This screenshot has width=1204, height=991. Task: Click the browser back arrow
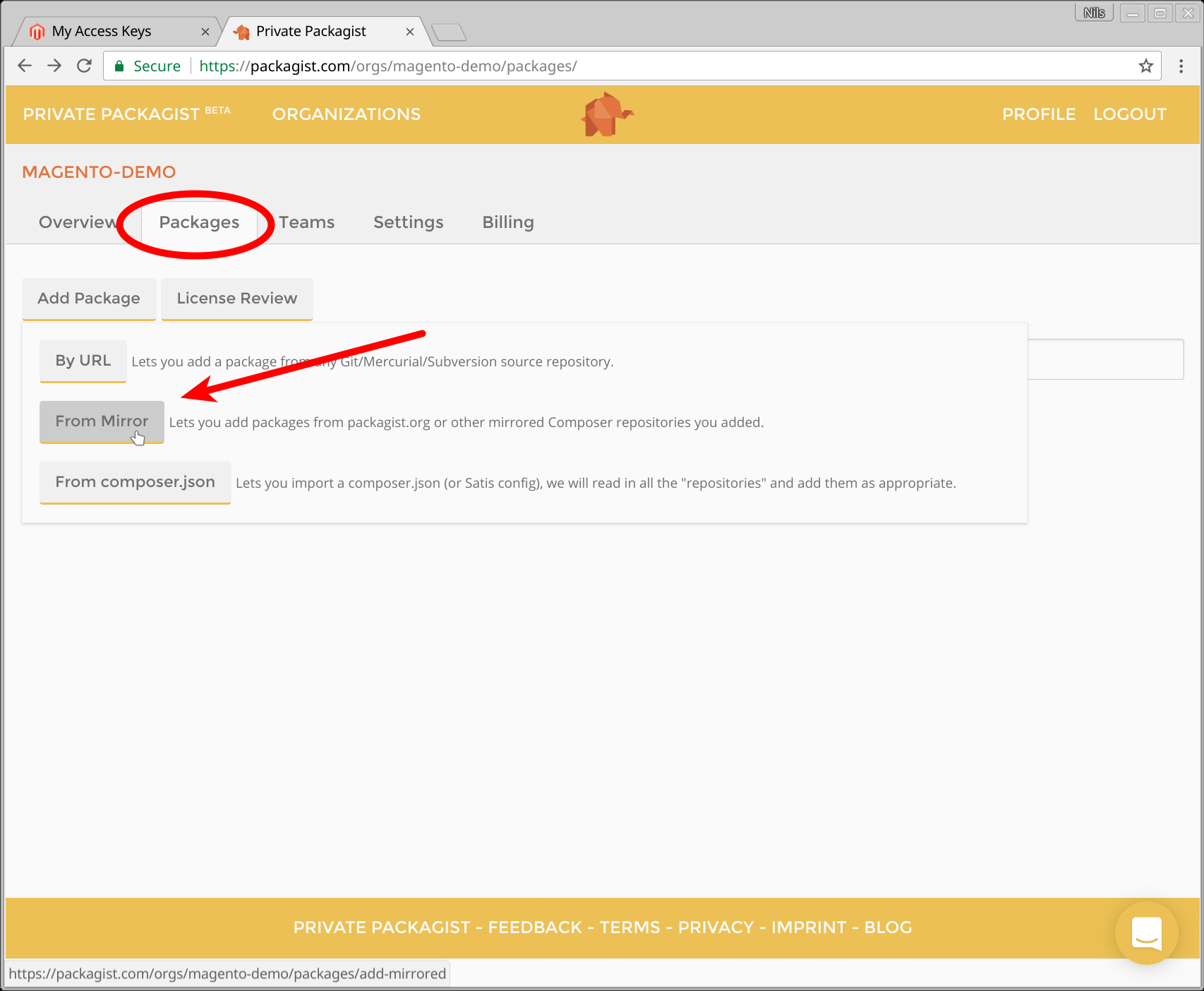pyautogui.click(x=25, y=66)
